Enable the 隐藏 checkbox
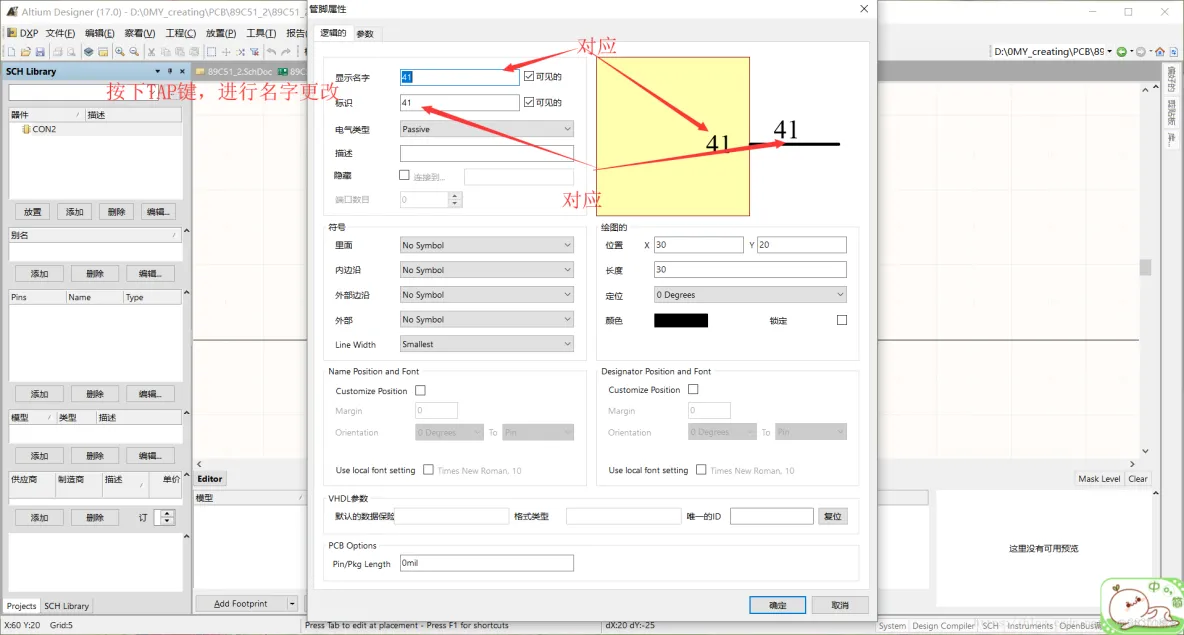Image resolution: width=1184 pixels, height=635 pixels. [404, 175]
